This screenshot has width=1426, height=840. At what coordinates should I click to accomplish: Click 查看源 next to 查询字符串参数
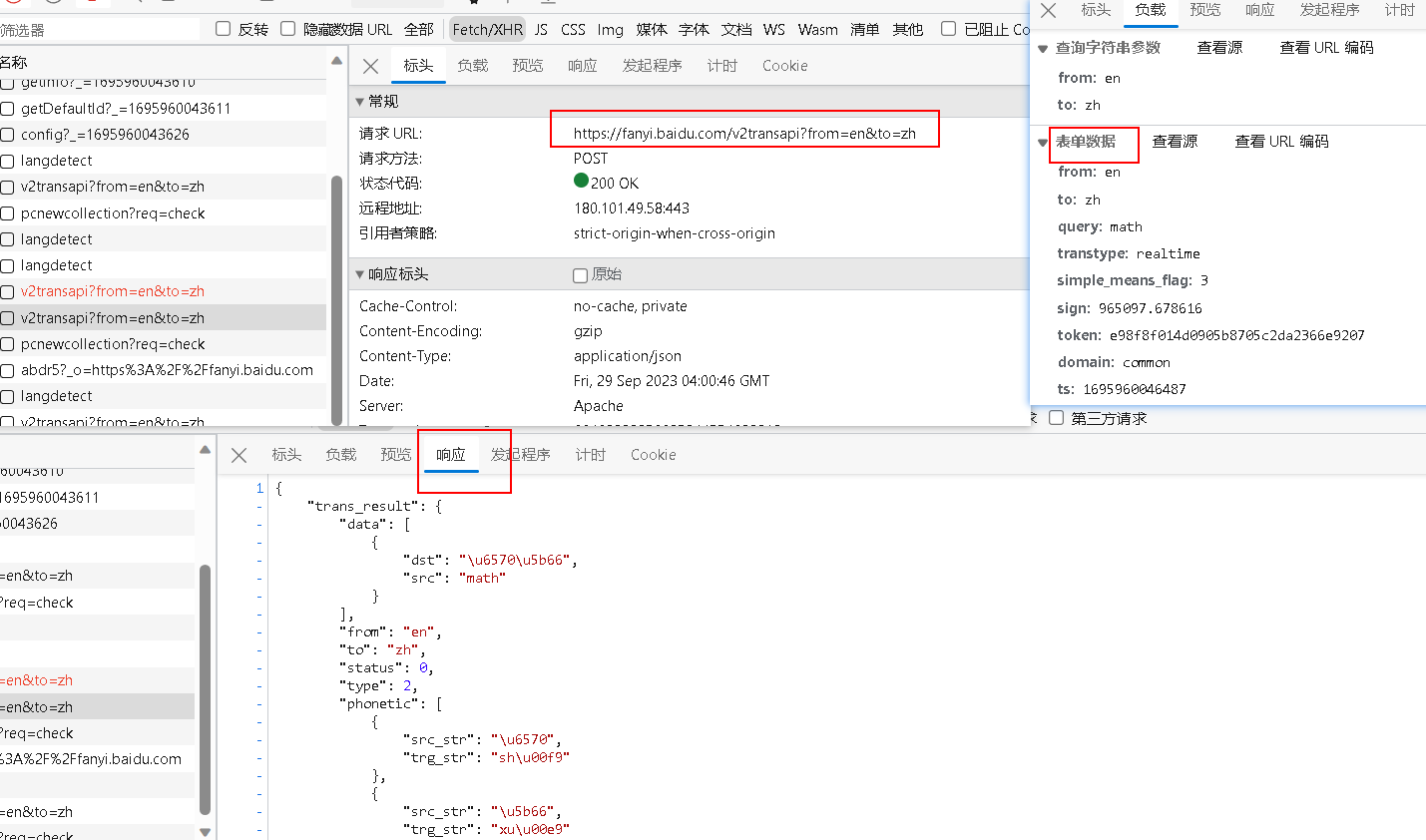coord(1219,48)
